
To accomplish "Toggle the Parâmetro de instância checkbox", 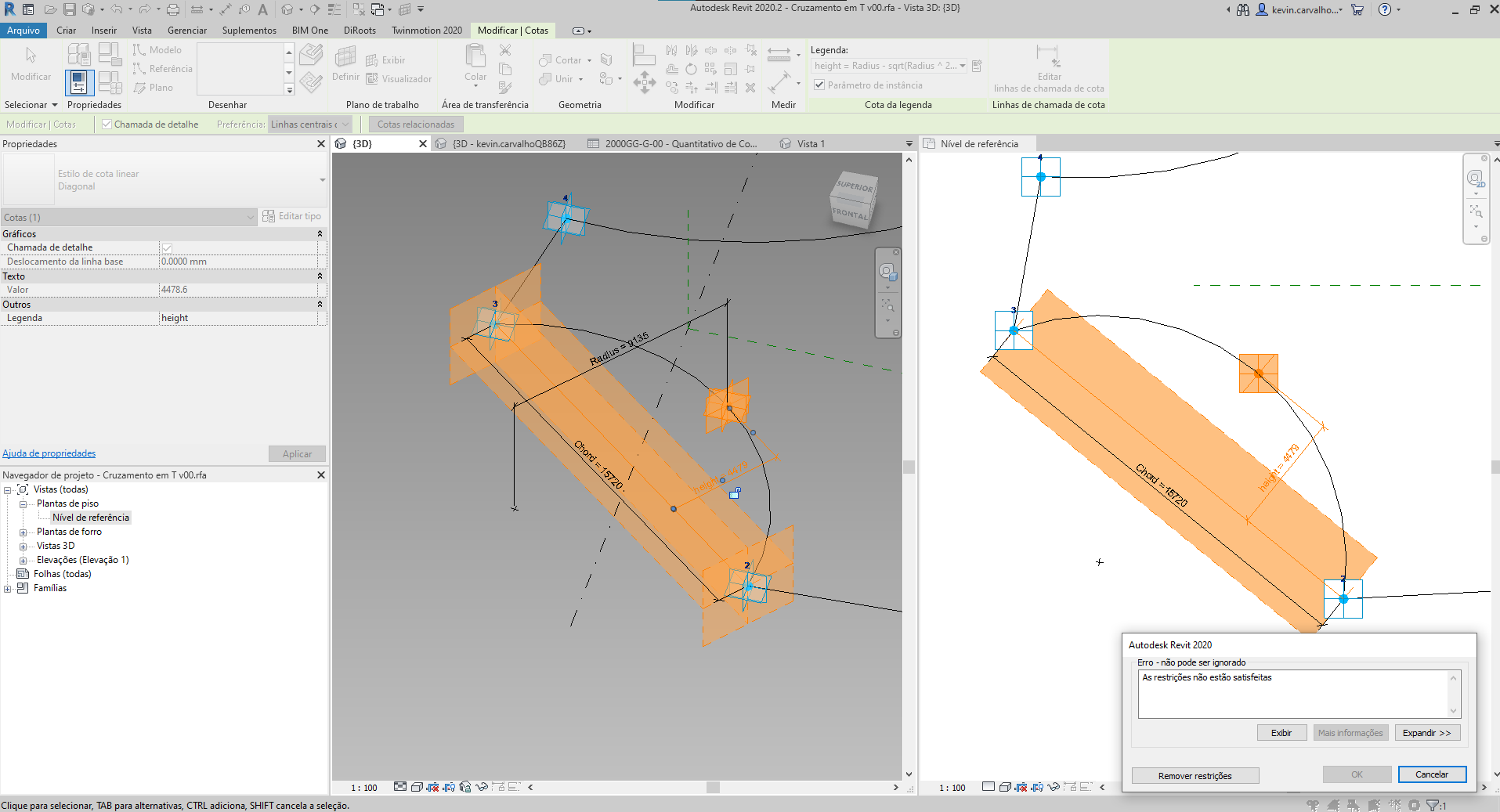I will point(819,85).
